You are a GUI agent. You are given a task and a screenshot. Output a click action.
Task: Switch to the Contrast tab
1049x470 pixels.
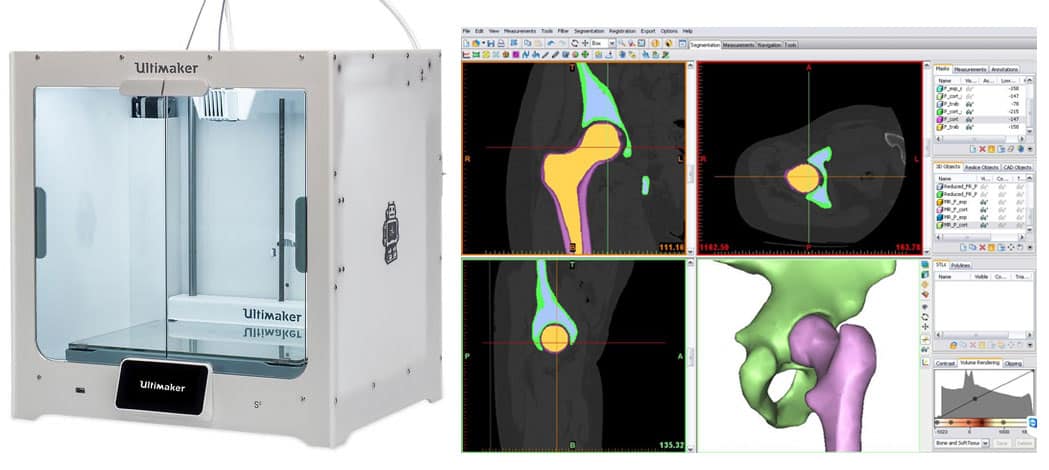(x=945, y=364)
